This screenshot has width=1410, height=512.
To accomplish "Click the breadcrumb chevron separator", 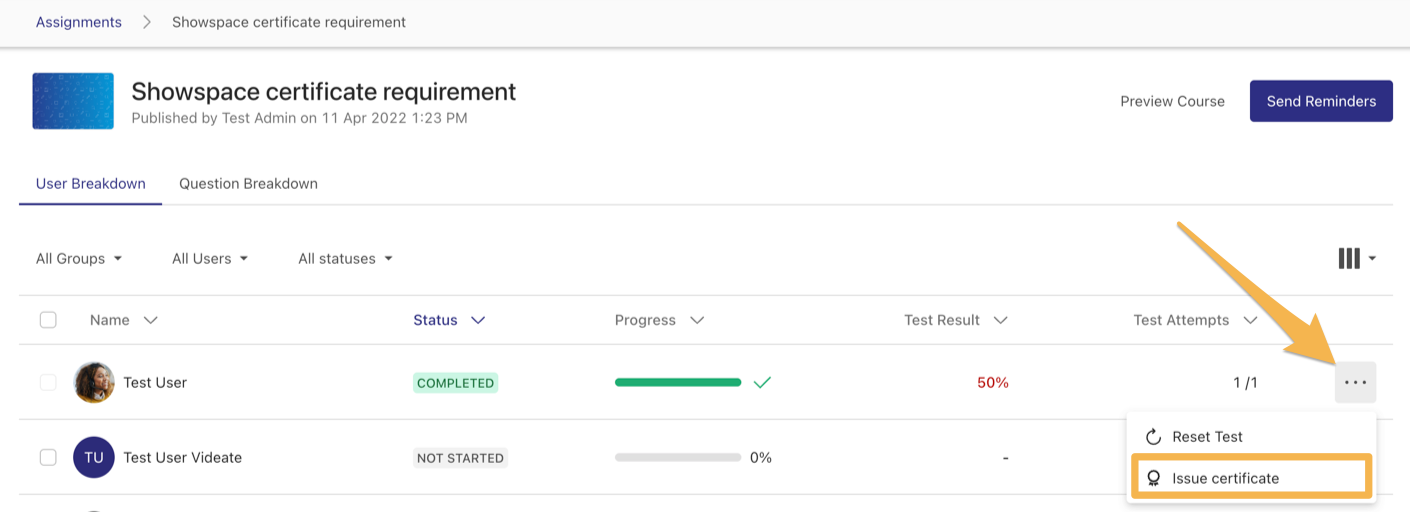I will [x=147, y=22].
